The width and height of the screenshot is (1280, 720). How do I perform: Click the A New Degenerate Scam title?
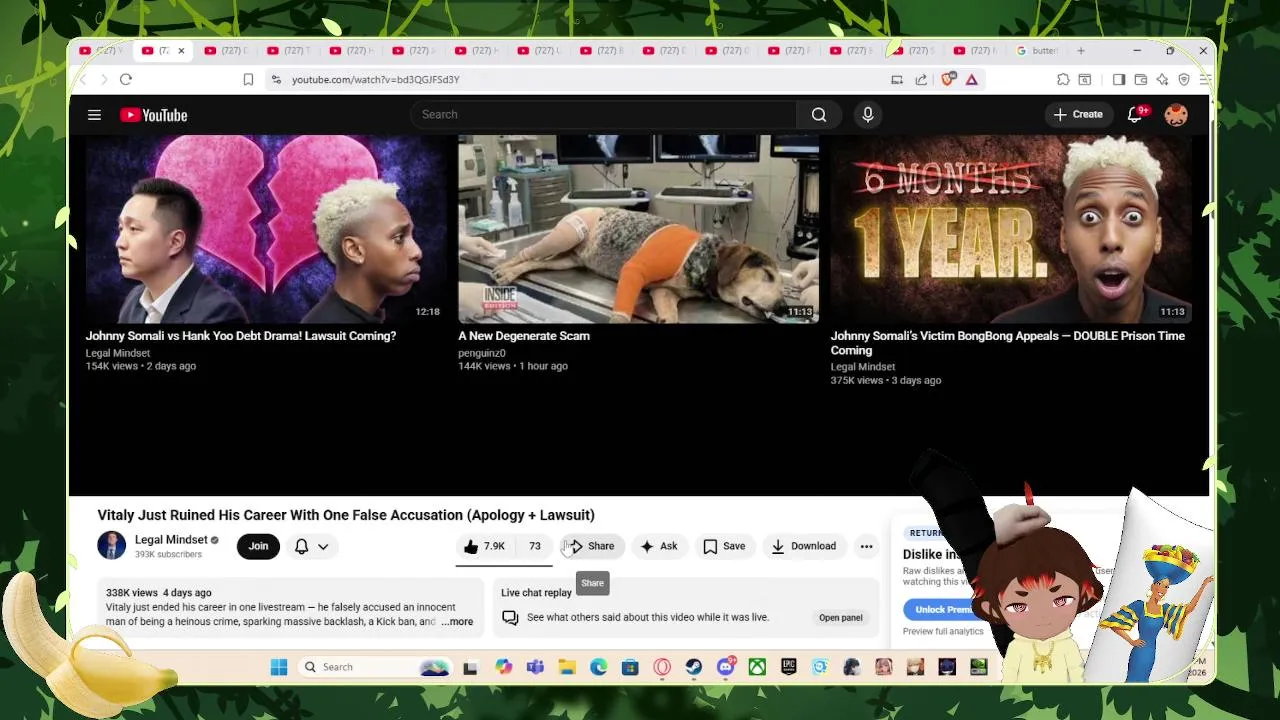524,336
